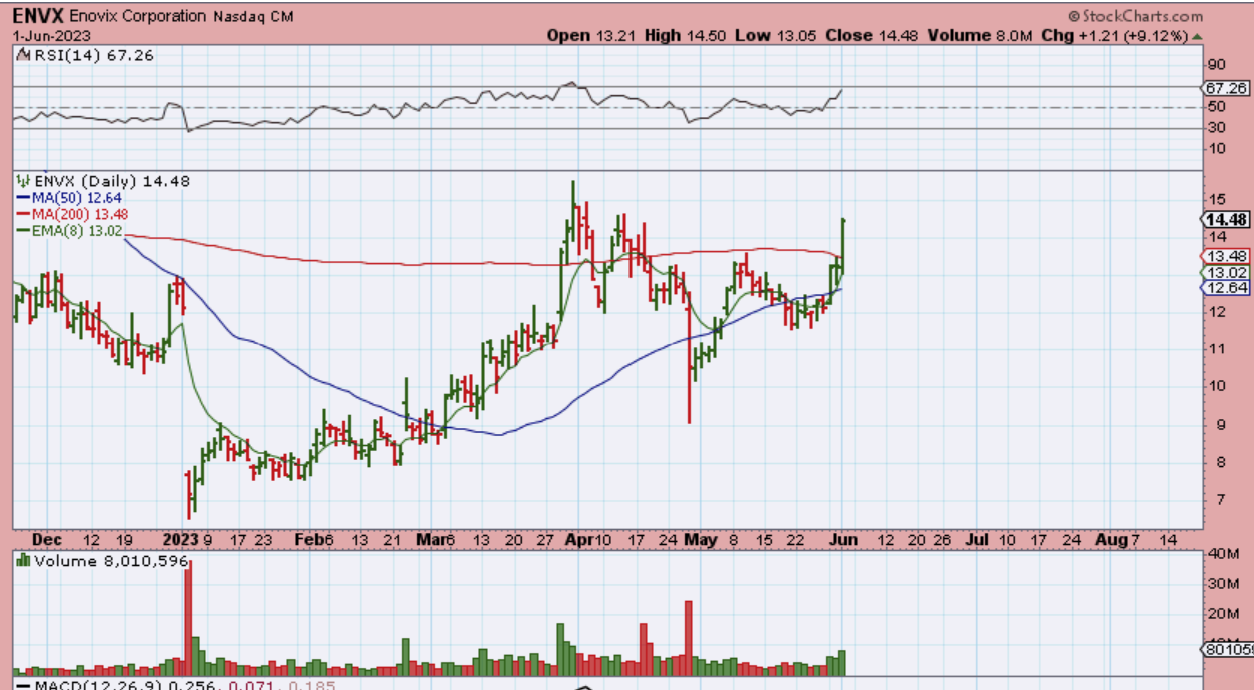Click the ENVX (Daily) 14.48 legend label
The height and width of the screenshot is (690, 1254).
pyautogui.click(x=111, y=181)
